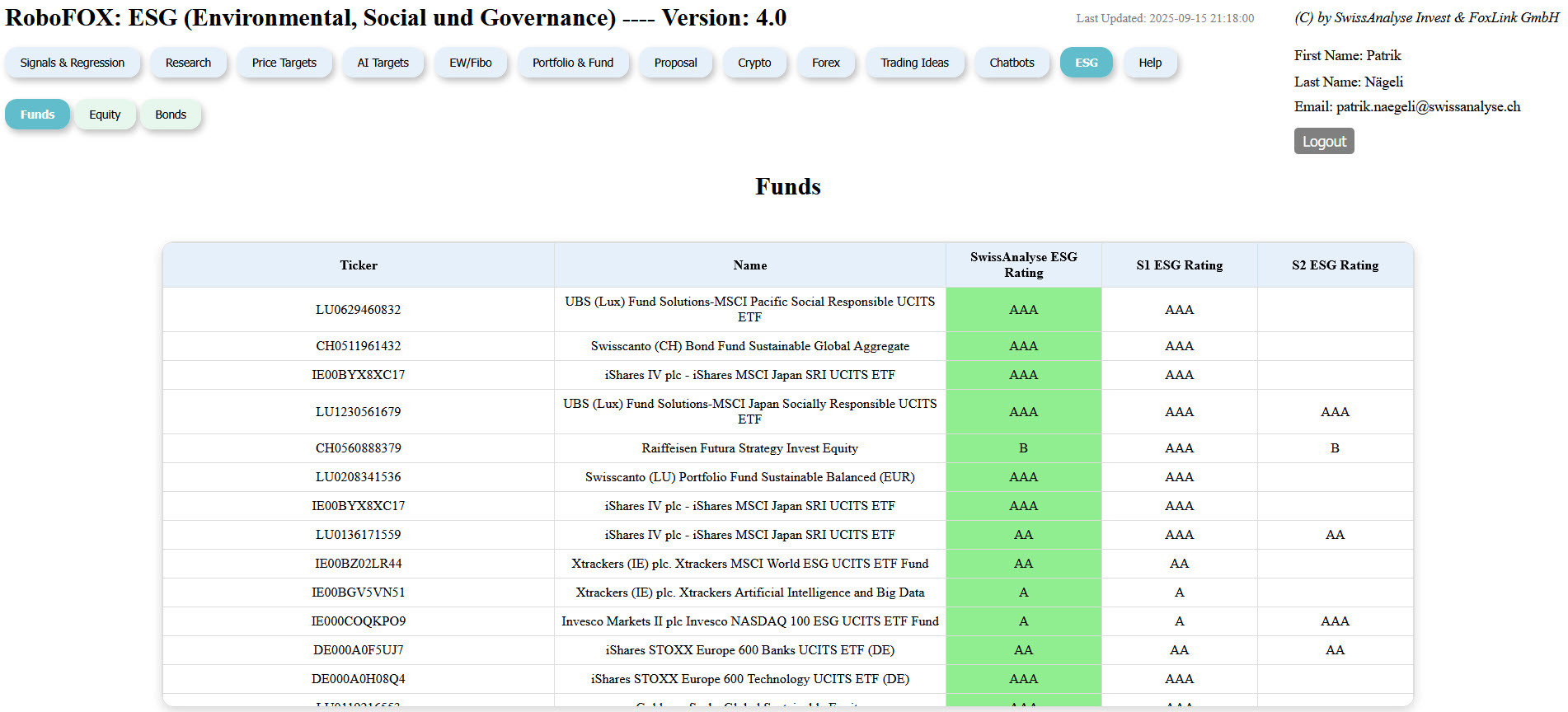The height and width of the screenshot is (712, 1568).
Task: Click iShares STOXX Europe 600 Banks UCITS ETF
Action: point(750,650)
